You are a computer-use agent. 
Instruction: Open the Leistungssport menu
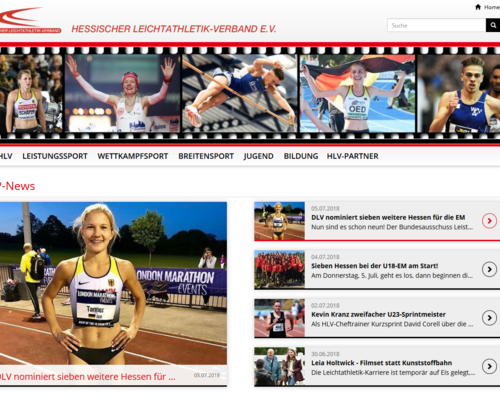pyautogui.click(x=55, y=156)
